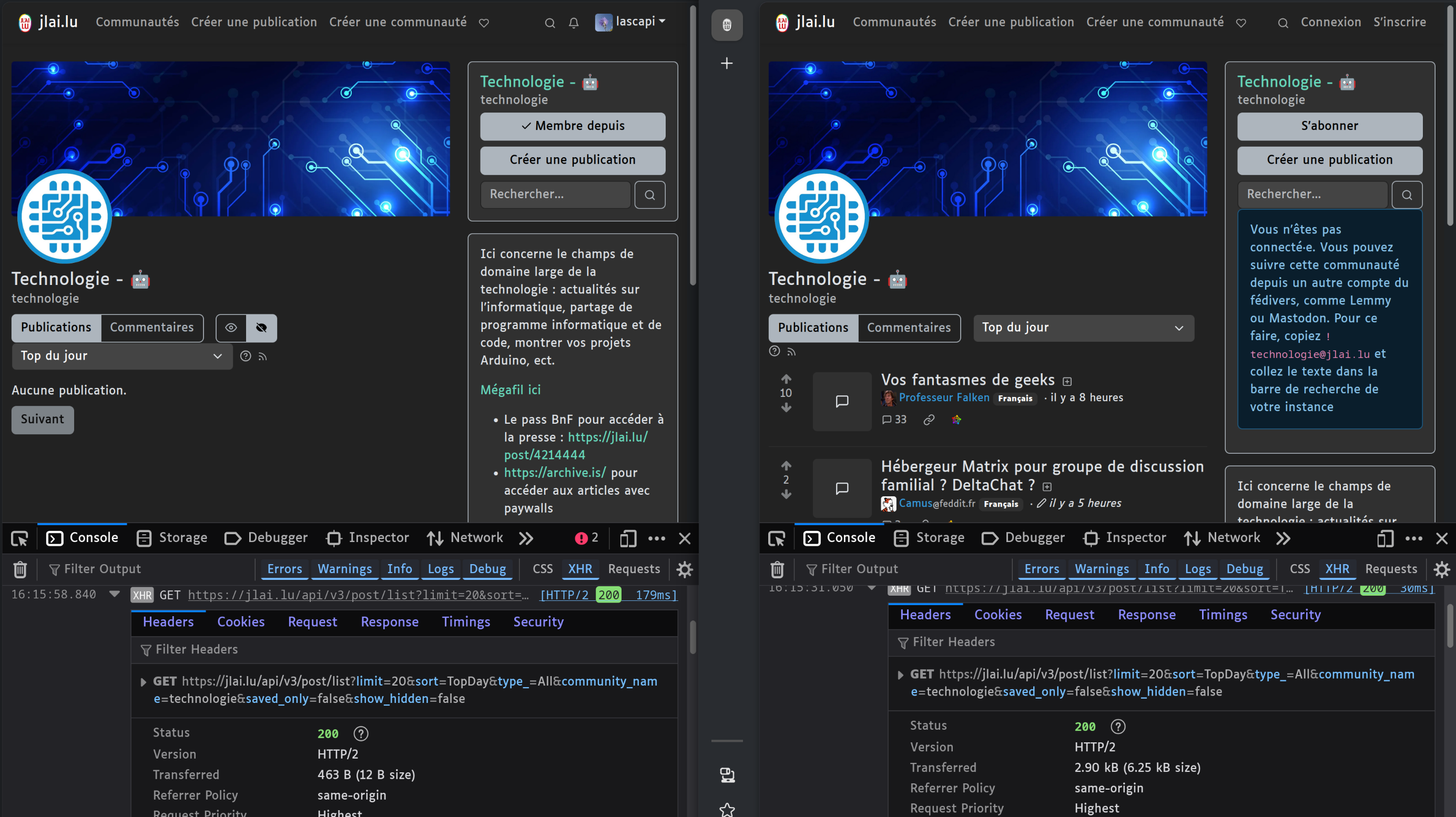This screenshot has height=817, width=1456.
Task: Open a new tab with plus icon
Action: click(x=727, y=63)
